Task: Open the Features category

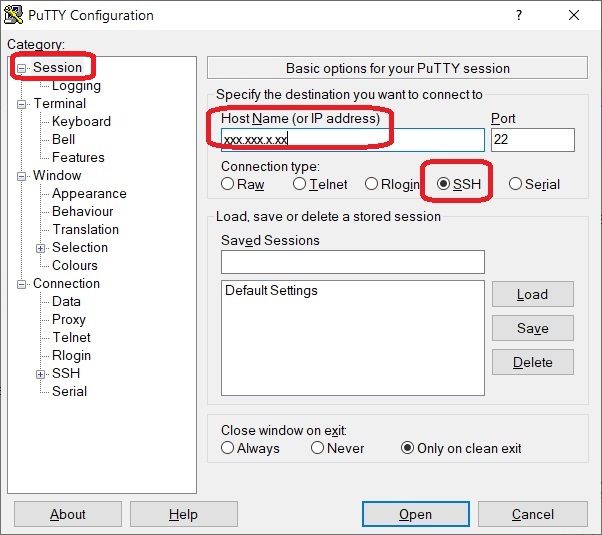Action: point(78,157)
